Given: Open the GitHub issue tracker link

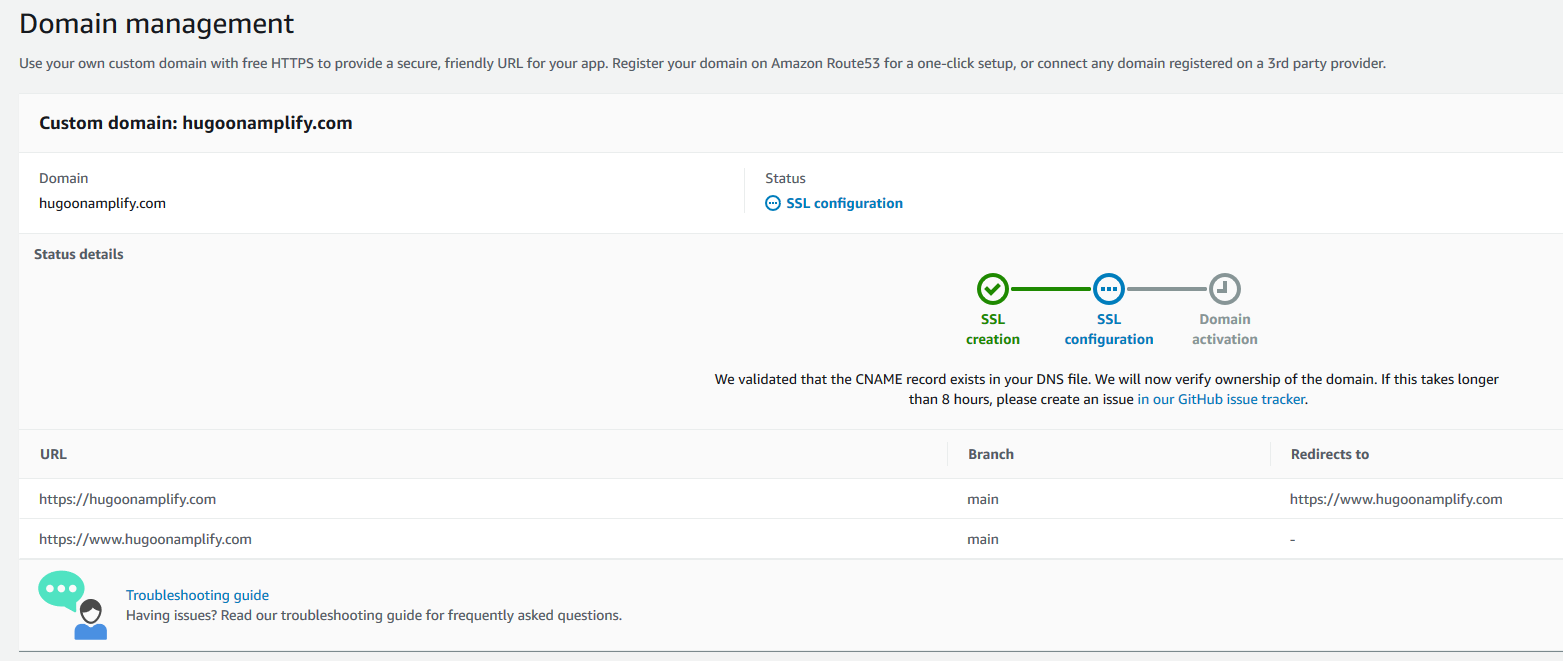Looking at the screenshot, I should pos(1220,398).
